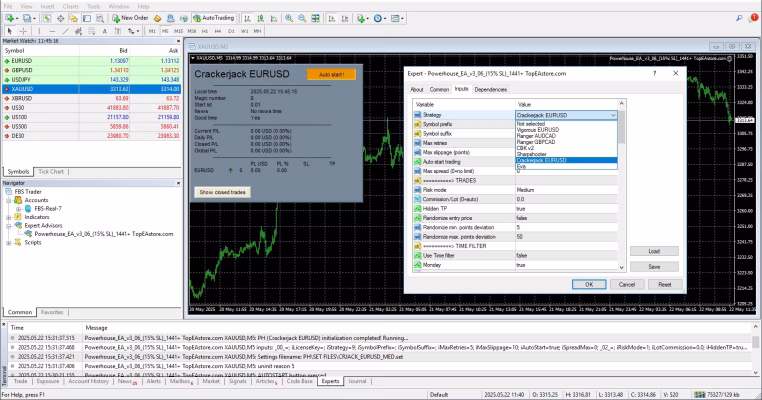Open the New Chart toolbar icon
The width and height of the screenshot is (762, 400).
(x=10, y=18)
